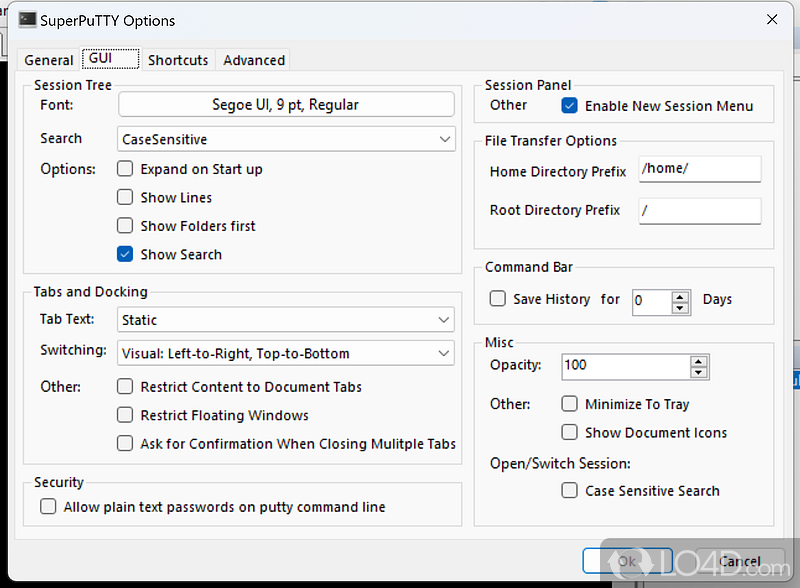Confirm settings with the Ok button
800x588 pixels.
tap(628, 561)
